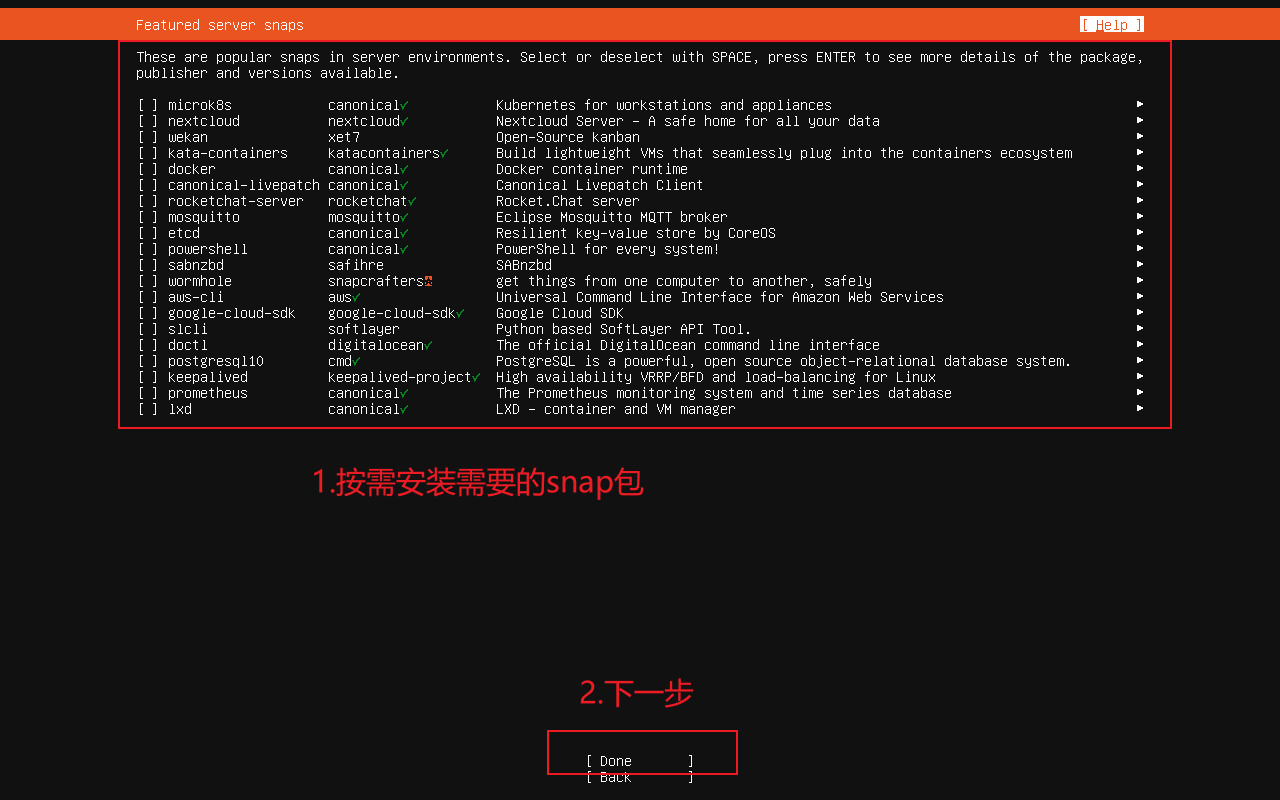
Task: Expand the slcli row details arrow
Action: point(1140,328)
